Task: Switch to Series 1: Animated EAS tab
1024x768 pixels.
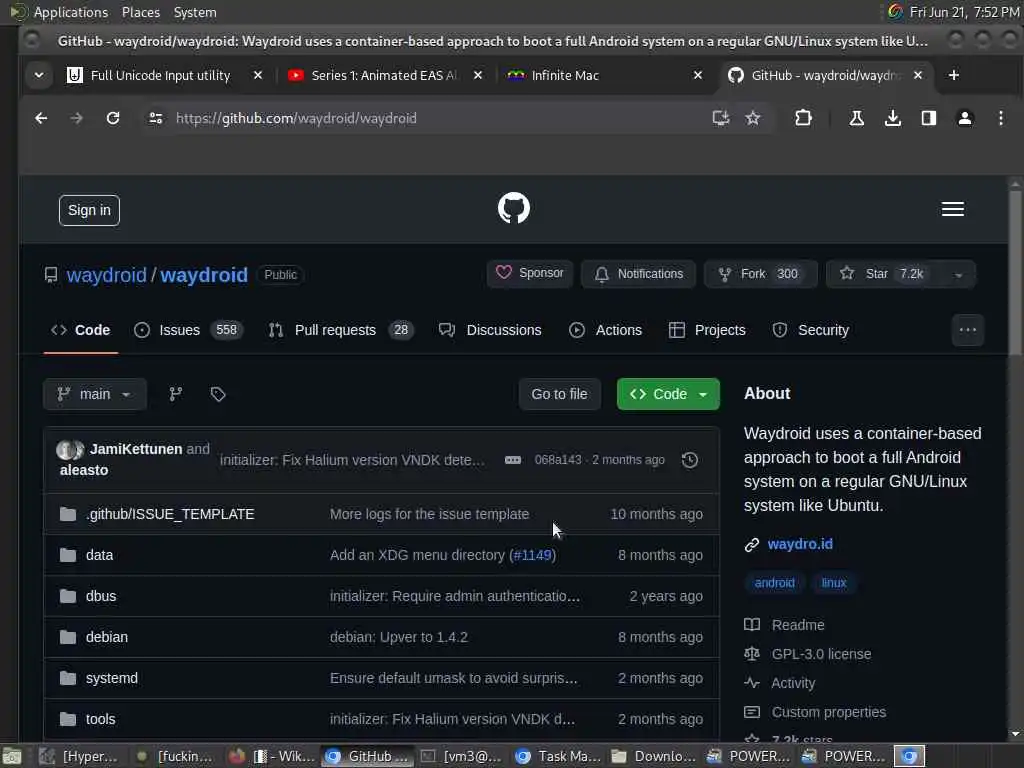Action: [x=384, y=75]
